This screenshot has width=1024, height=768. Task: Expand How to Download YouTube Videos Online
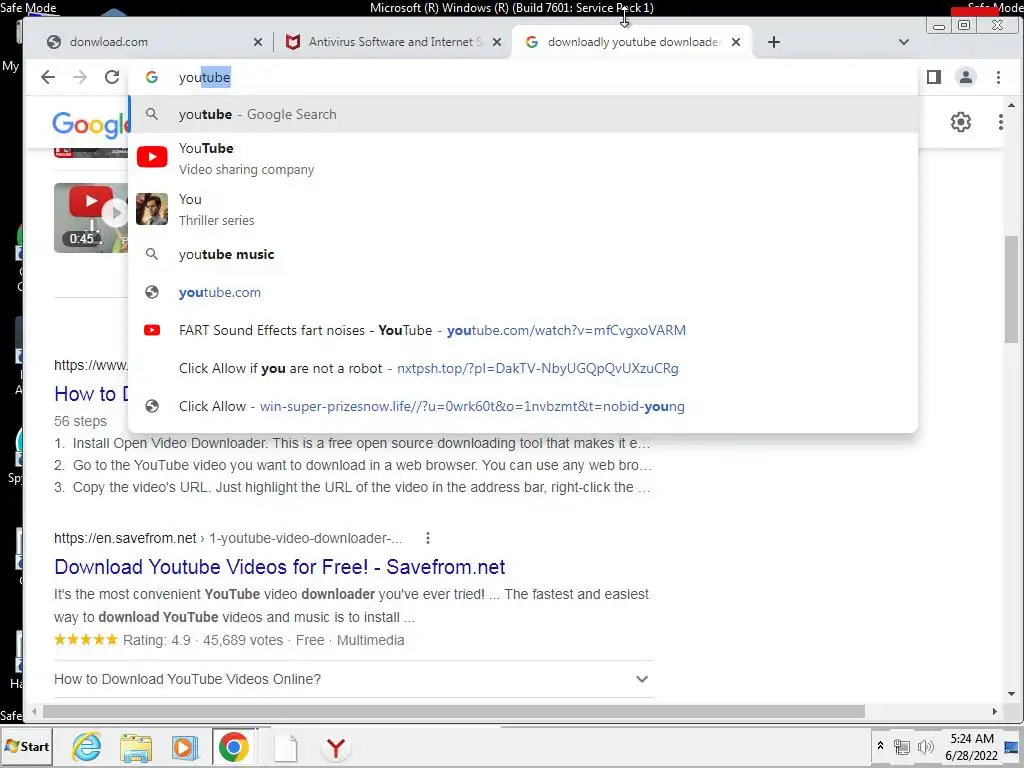click(353, 679)
